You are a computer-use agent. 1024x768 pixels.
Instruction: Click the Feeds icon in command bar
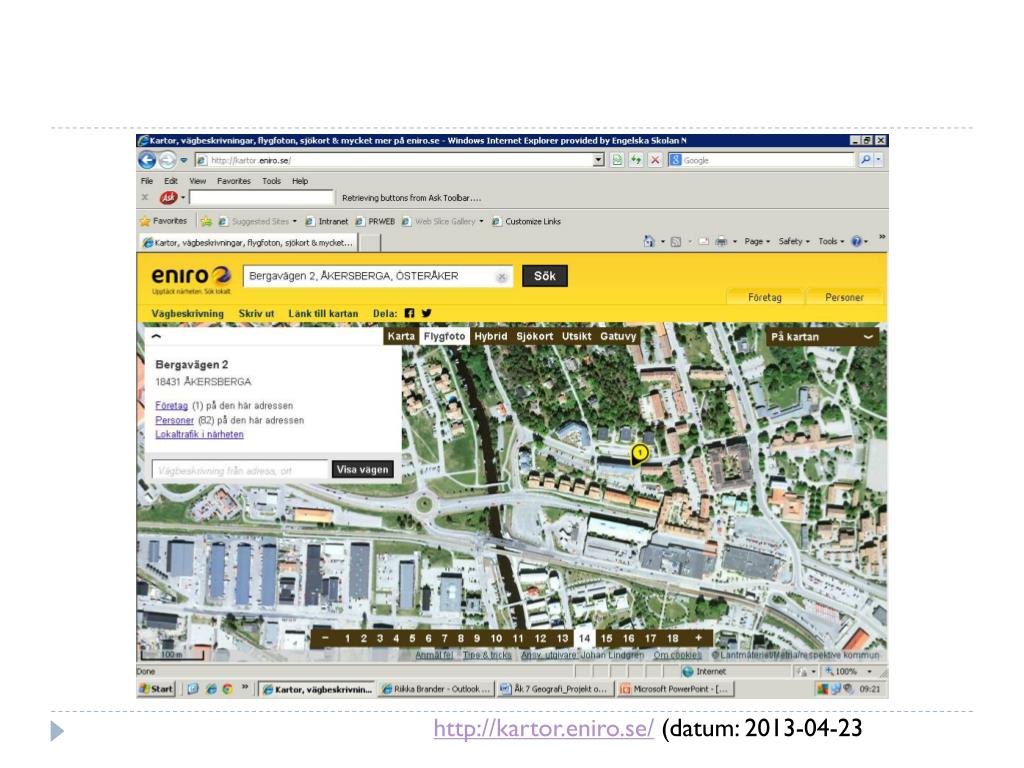676,242
